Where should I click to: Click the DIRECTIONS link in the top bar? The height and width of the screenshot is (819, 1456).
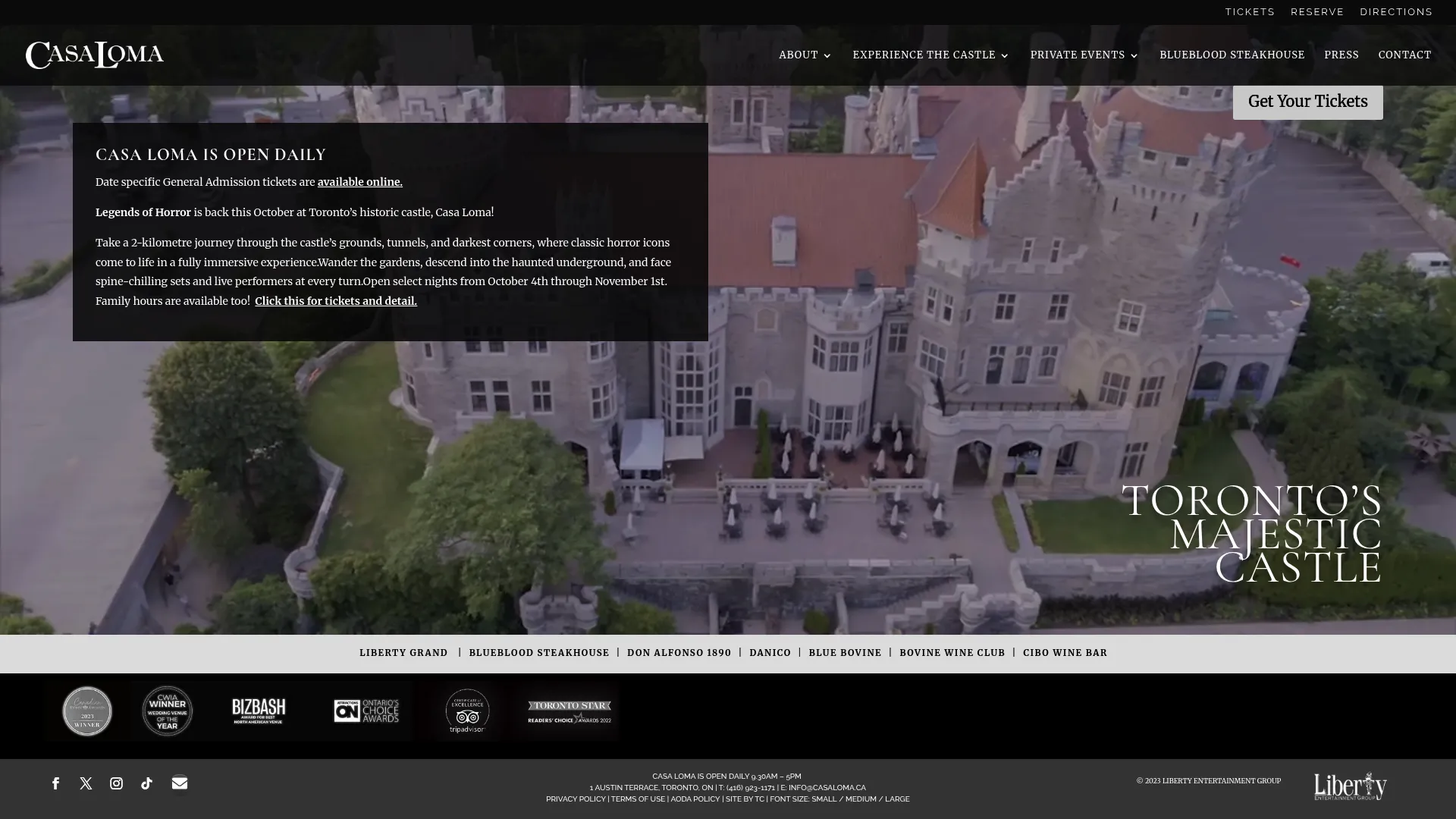[x=1396, y=11]
